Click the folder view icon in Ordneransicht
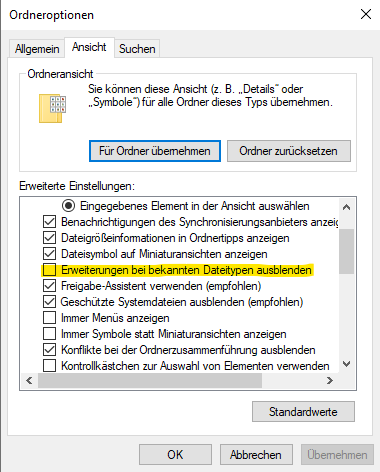Screen dimensions: 380x472 coord(52,108)
